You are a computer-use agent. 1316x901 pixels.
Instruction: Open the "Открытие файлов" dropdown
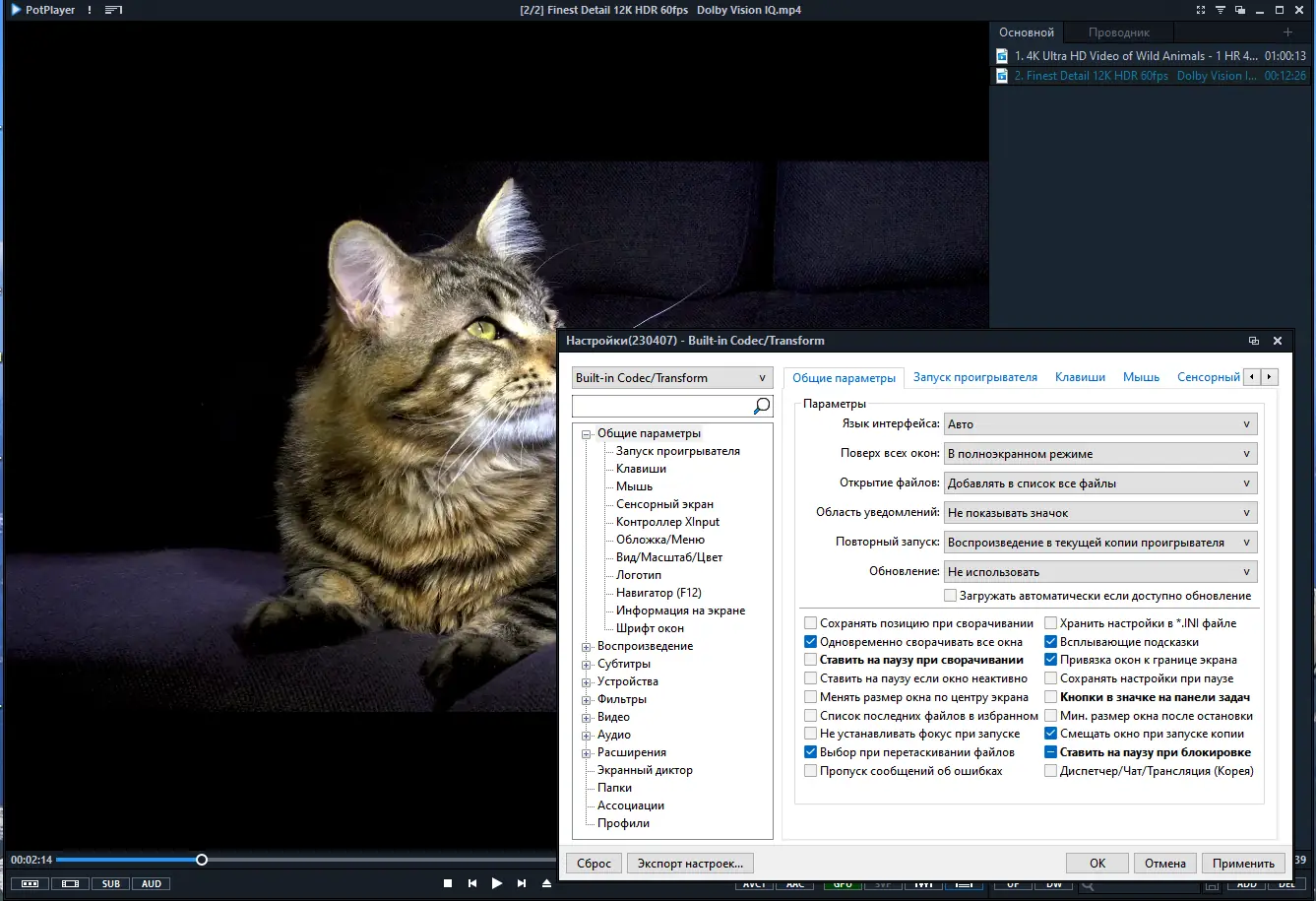(1100, 483)
